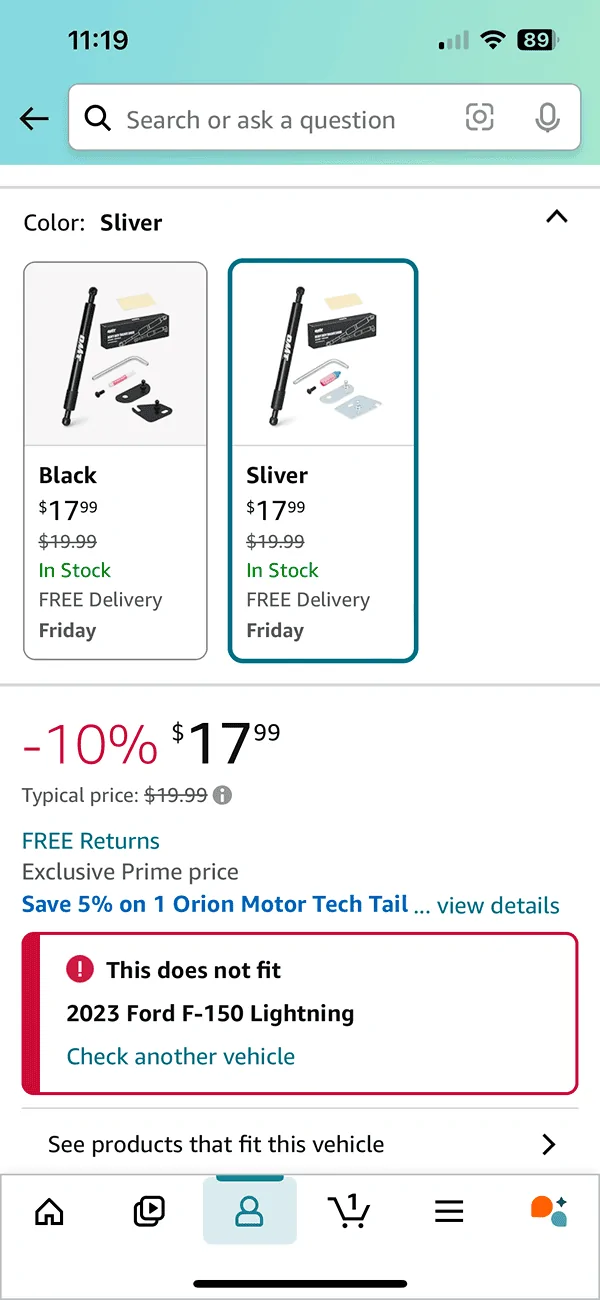Tap the typical price info icon
This screenshot has height=1300, width=600.
click(223, 796)
